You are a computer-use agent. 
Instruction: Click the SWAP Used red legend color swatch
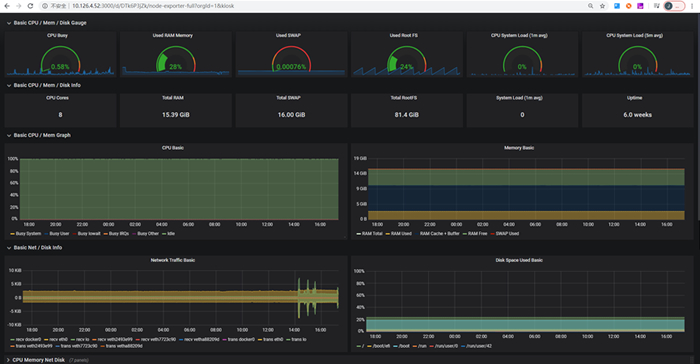point(492,234)
